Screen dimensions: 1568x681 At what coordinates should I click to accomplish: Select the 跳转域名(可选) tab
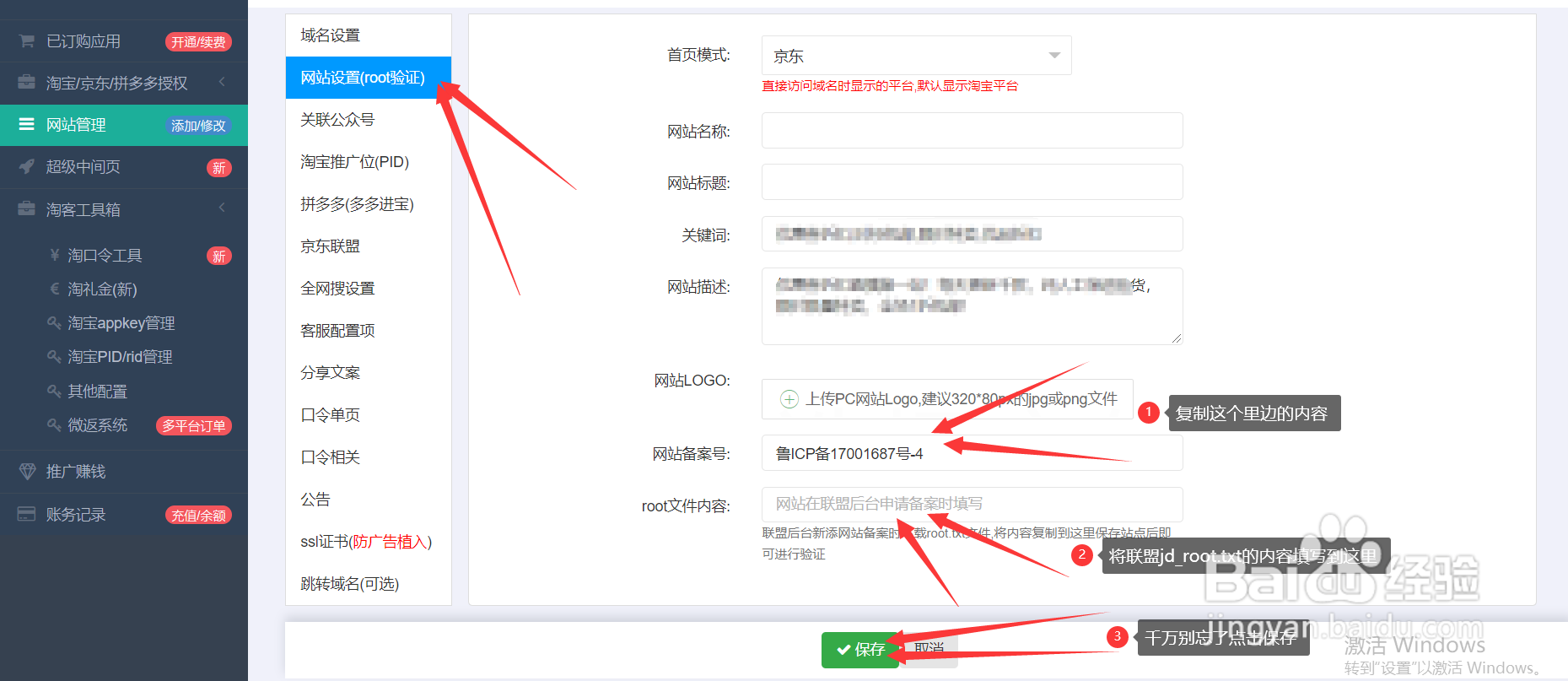click(x=369, y=584)
